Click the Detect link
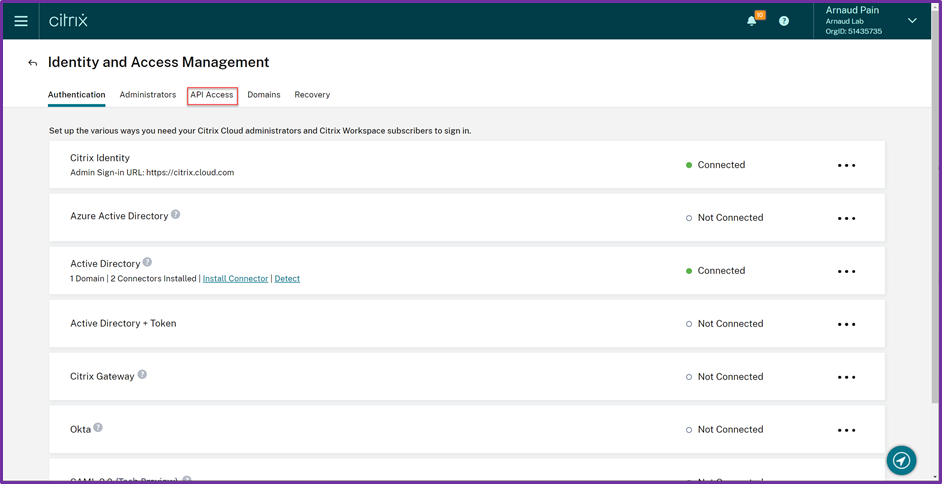Viewport: 942px width, 484px height. click(287, 279)
